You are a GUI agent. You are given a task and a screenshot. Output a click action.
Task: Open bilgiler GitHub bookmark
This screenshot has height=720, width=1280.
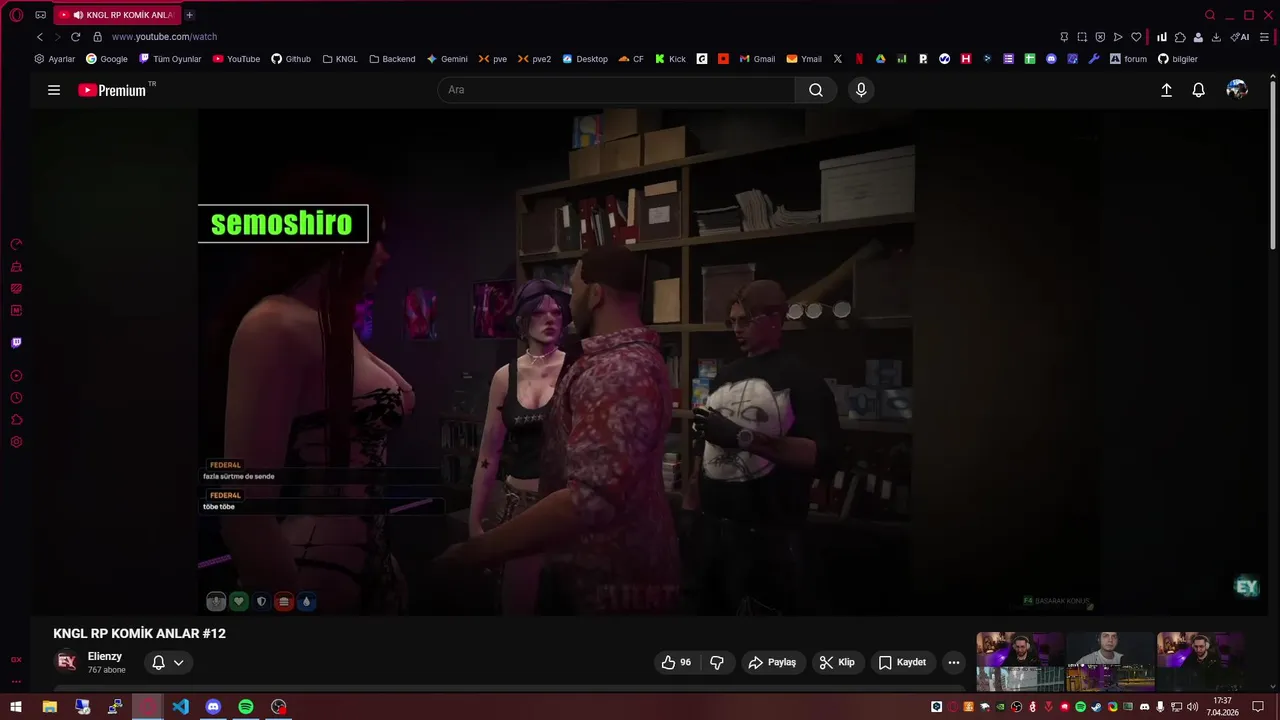[1177, 59]
